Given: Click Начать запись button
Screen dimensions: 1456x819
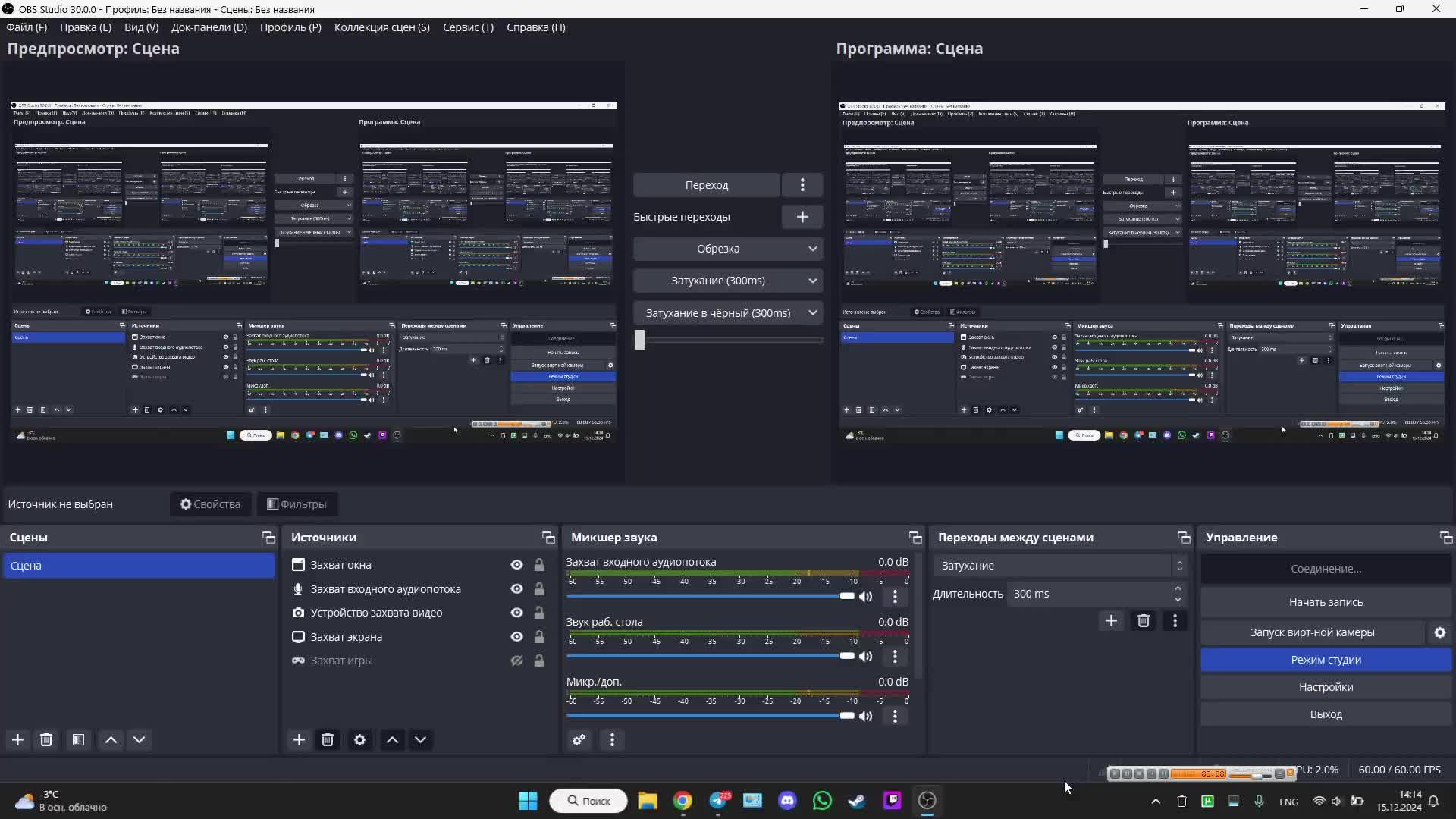Looking at the screenshot, I should tap(1326, 602).
